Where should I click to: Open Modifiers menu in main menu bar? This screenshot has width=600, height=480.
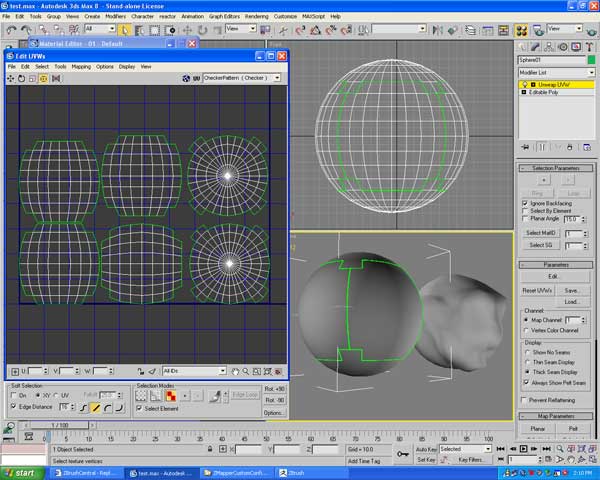click(x=115, y=16)
